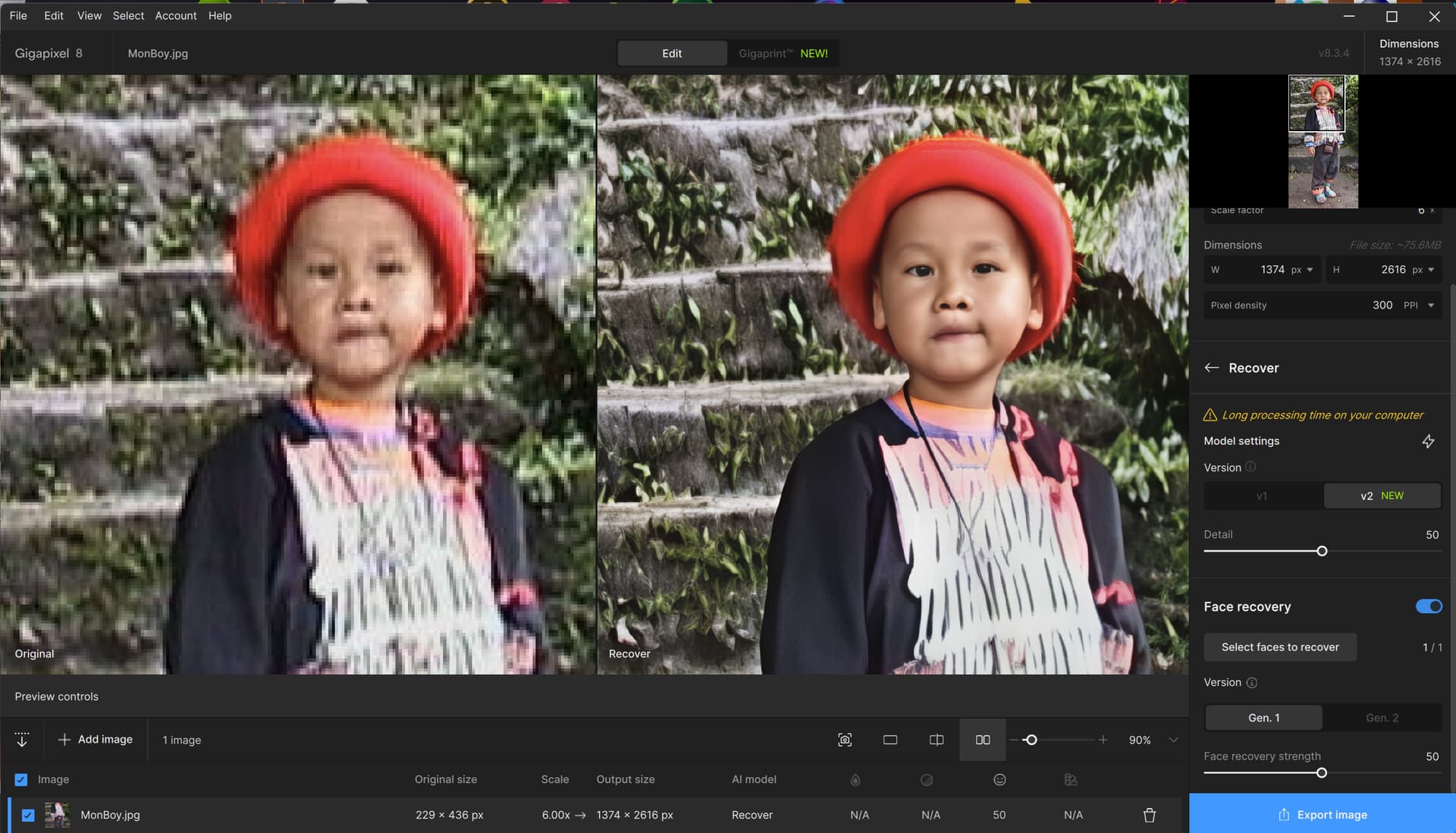Switch to split view layout icon
The image size is (1456, 833).
pyautogui.click(x=937, y=740)
